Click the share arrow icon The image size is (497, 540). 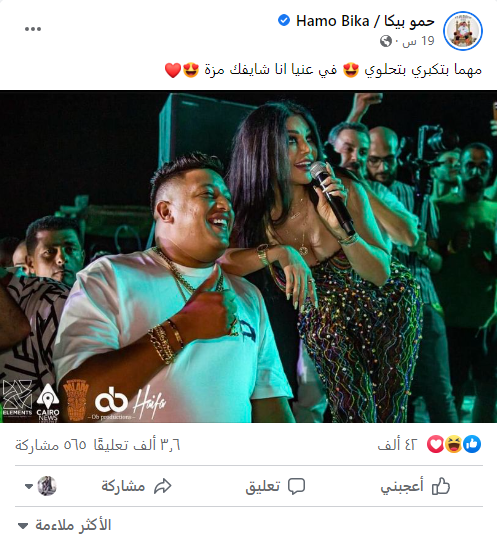pos(163,486)
